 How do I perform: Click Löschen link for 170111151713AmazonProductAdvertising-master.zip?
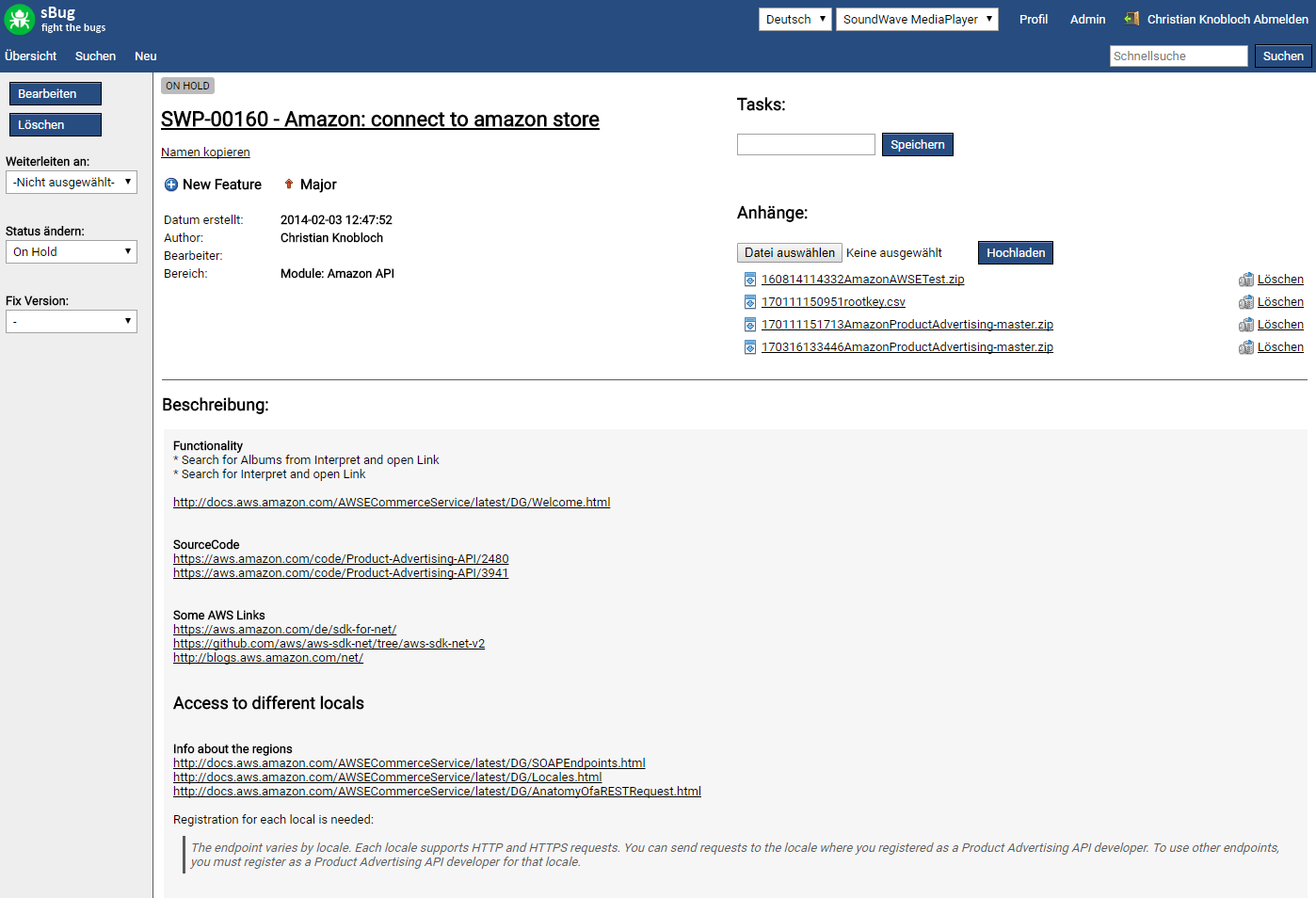pos(1280,325)
